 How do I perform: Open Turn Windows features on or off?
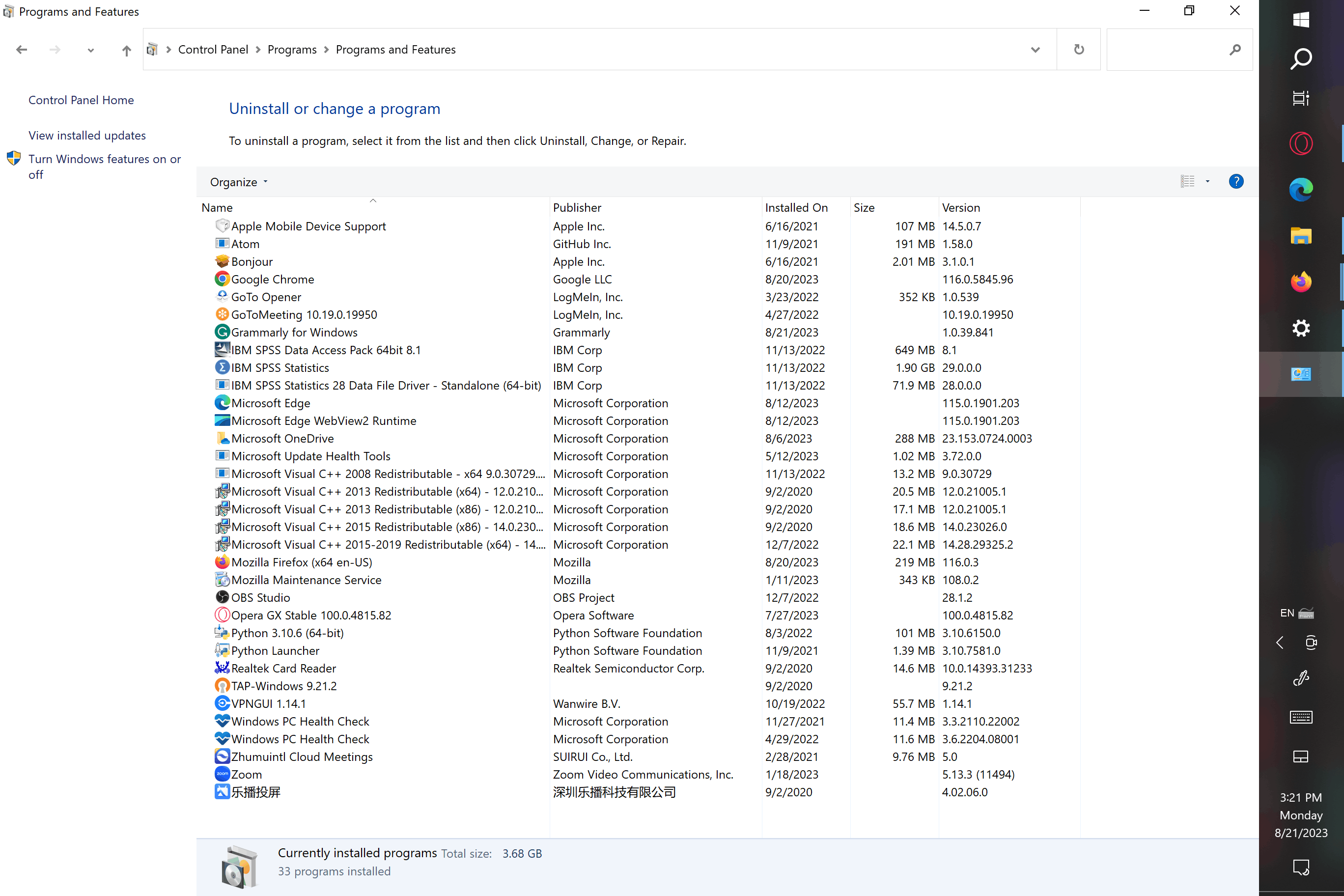(105, 167)
